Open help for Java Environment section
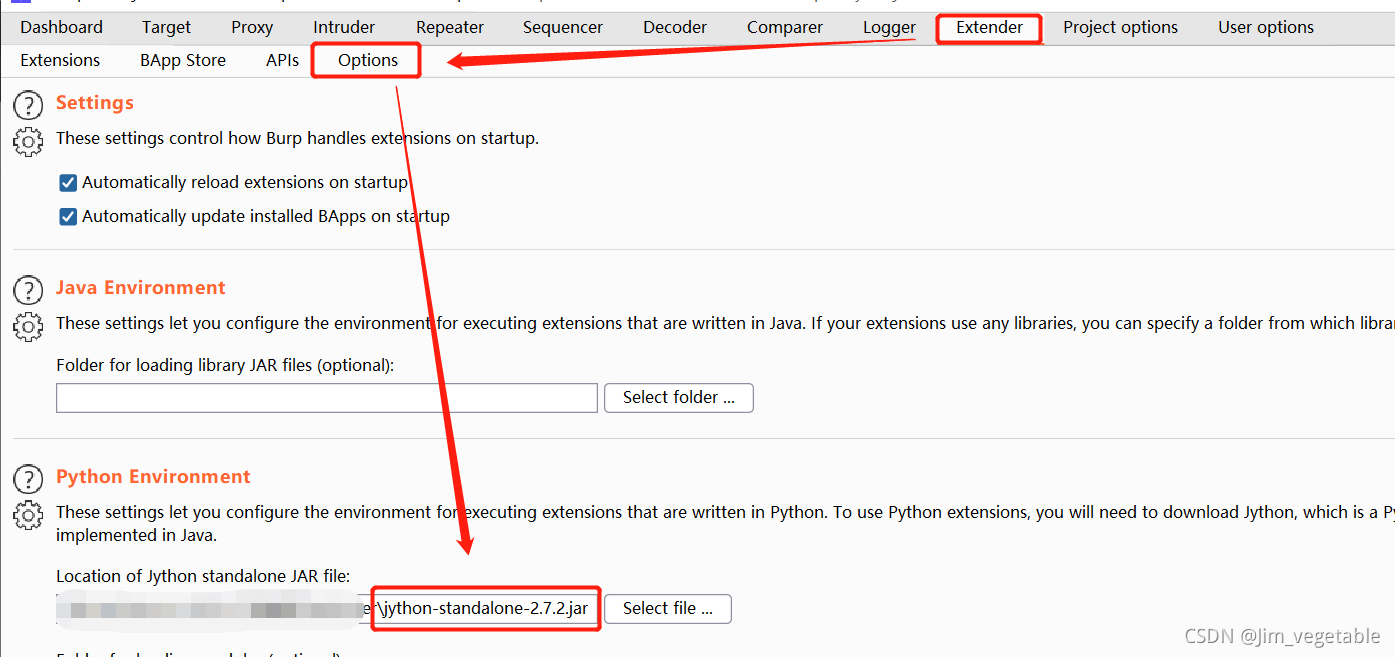Viewport: 1395px width, 657px height. click(28, 289)
